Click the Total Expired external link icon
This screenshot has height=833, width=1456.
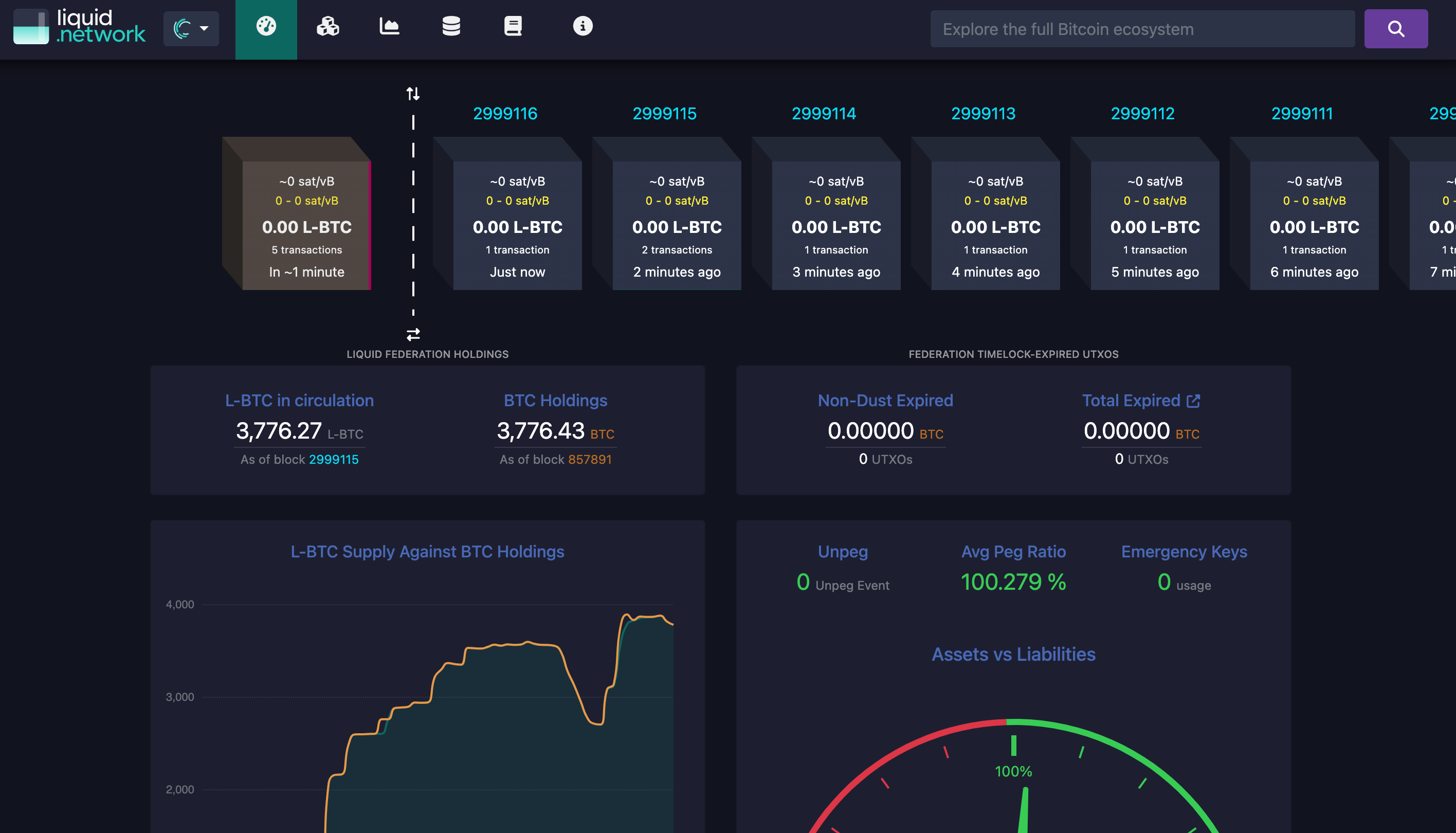(1193, 401)
